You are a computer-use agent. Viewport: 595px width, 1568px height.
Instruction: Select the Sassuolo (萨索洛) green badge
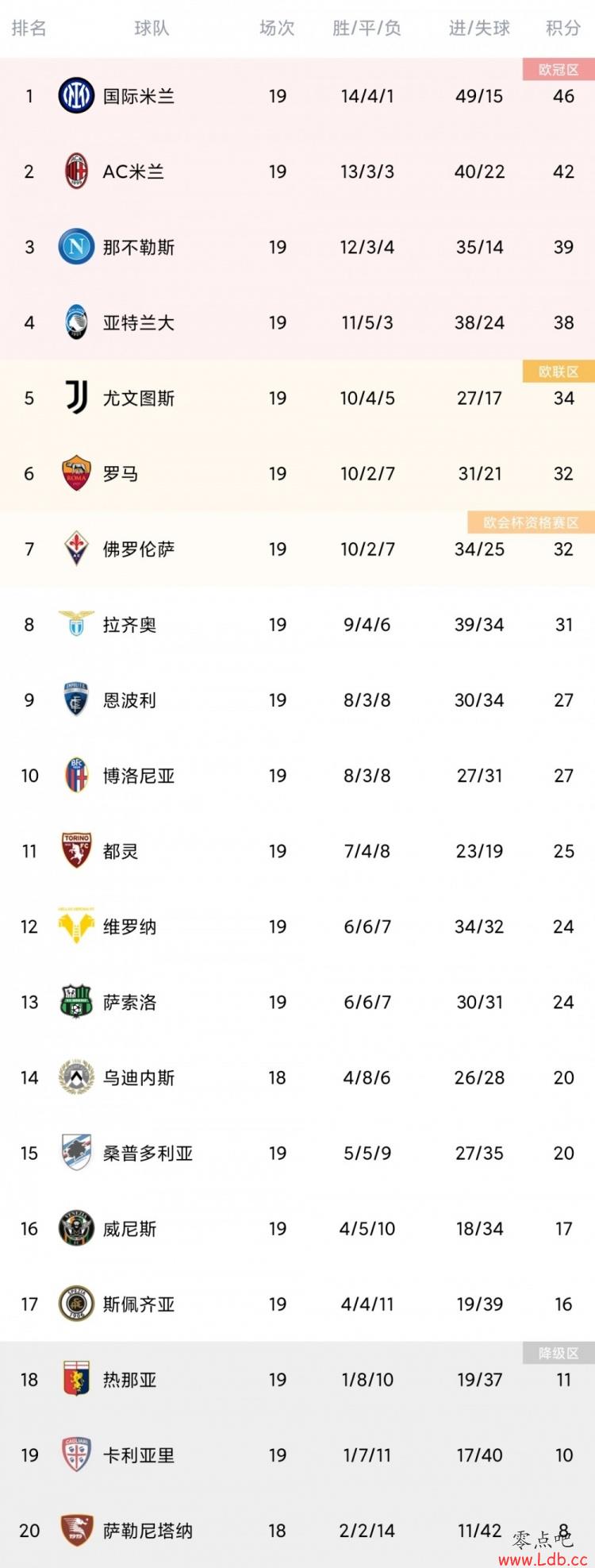click(76, 1002)
